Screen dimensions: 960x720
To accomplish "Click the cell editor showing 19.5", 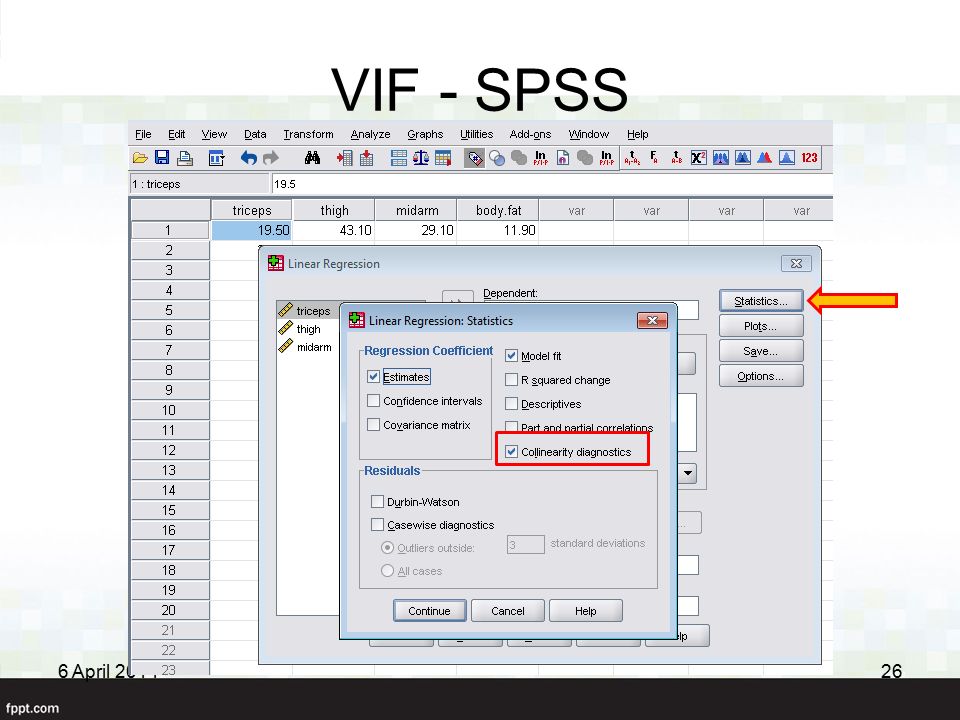I will click(x=552, y=184).
